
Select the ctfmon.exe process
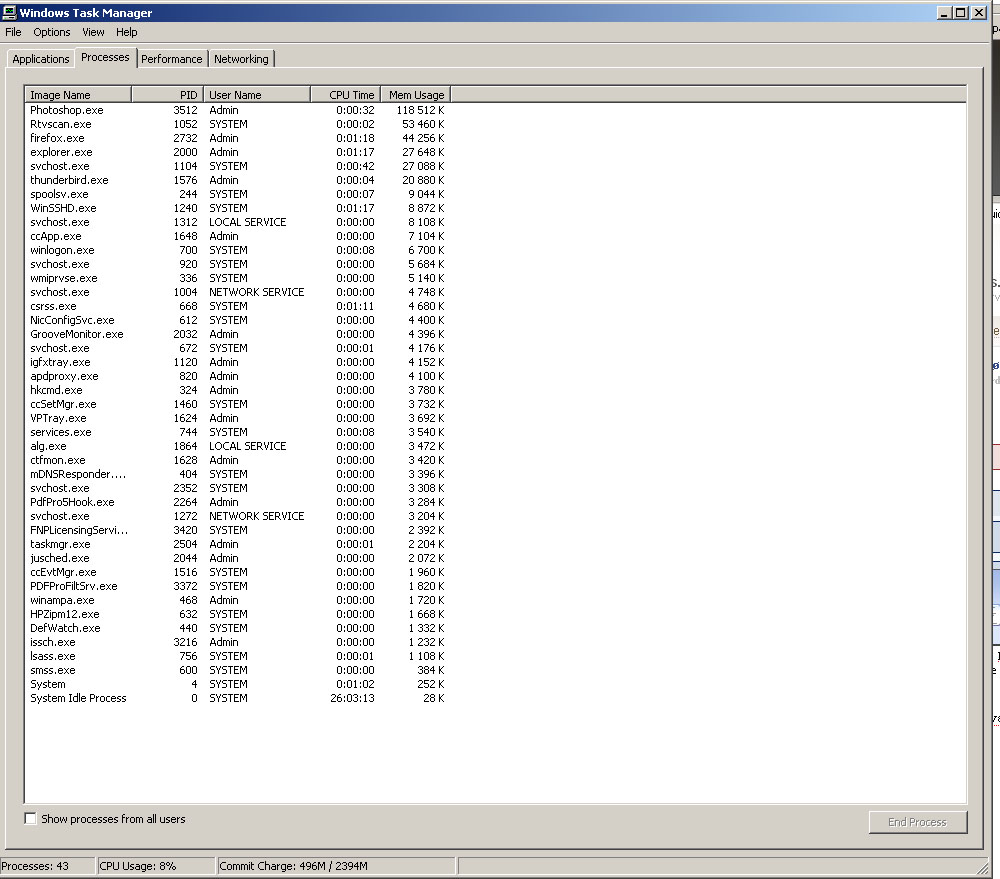237,461
